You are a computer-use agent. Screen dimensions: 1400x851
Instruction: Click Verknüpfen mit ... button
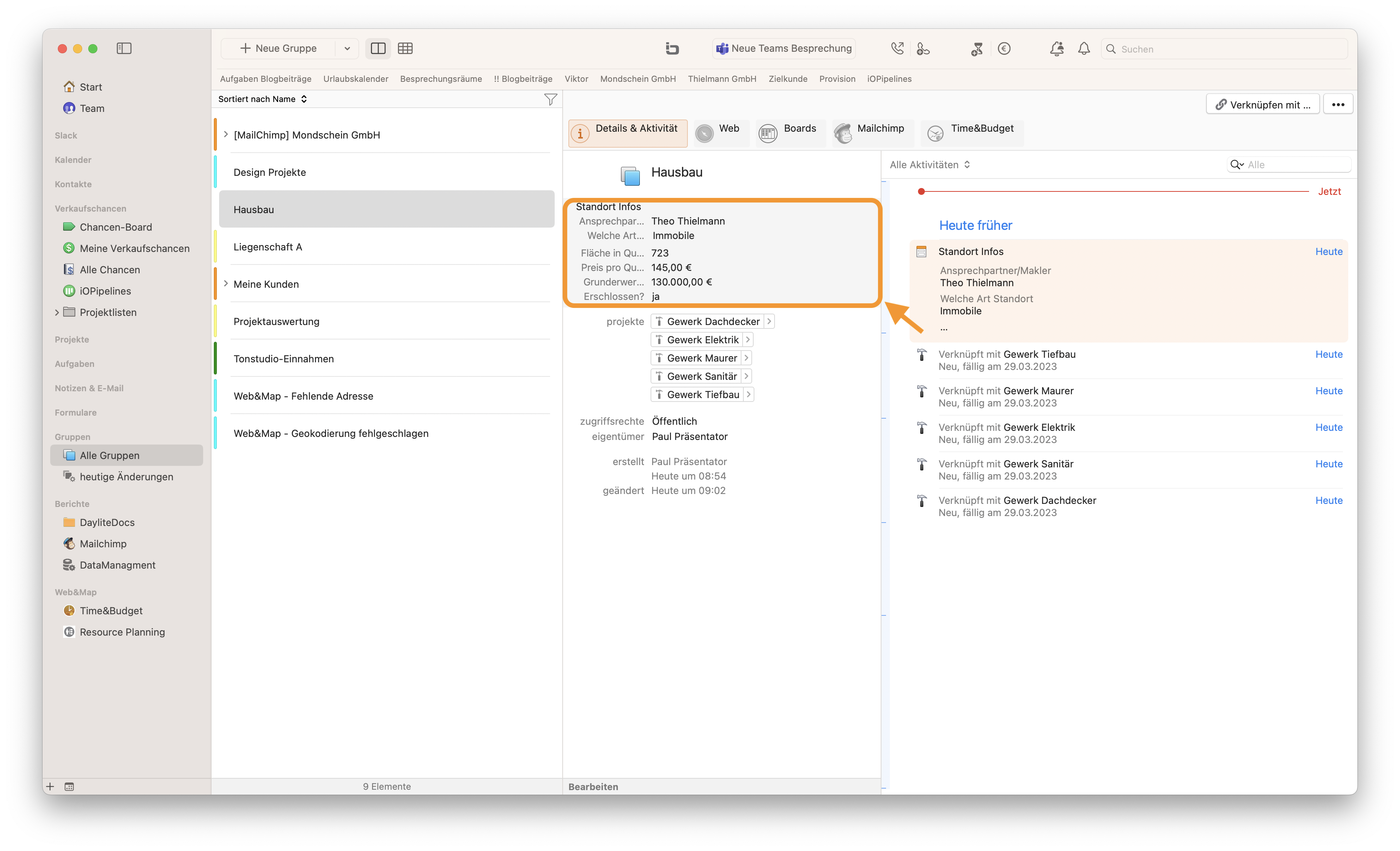tap(1263, 105)
